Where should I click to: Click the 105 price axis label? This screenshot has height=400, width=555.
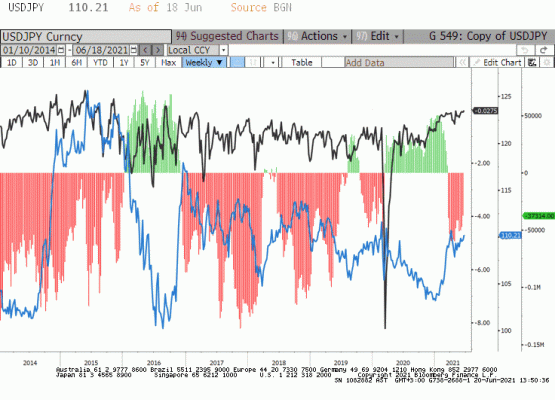point(506,284)
